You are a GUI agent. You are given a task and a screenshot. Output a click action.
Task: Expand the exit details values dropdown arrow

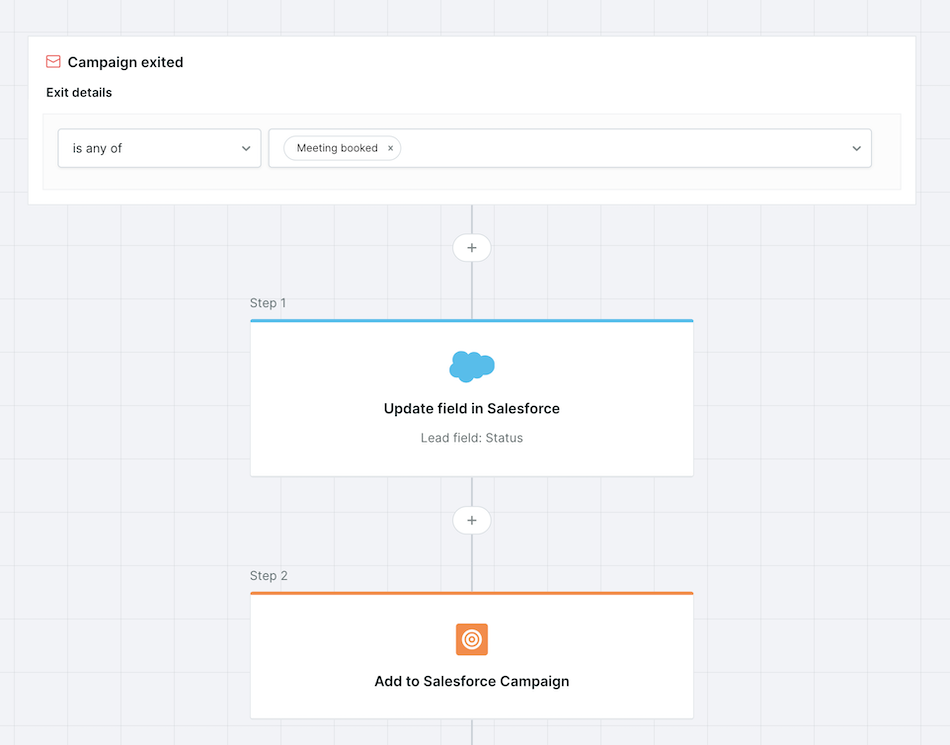[x=856, y=148]
